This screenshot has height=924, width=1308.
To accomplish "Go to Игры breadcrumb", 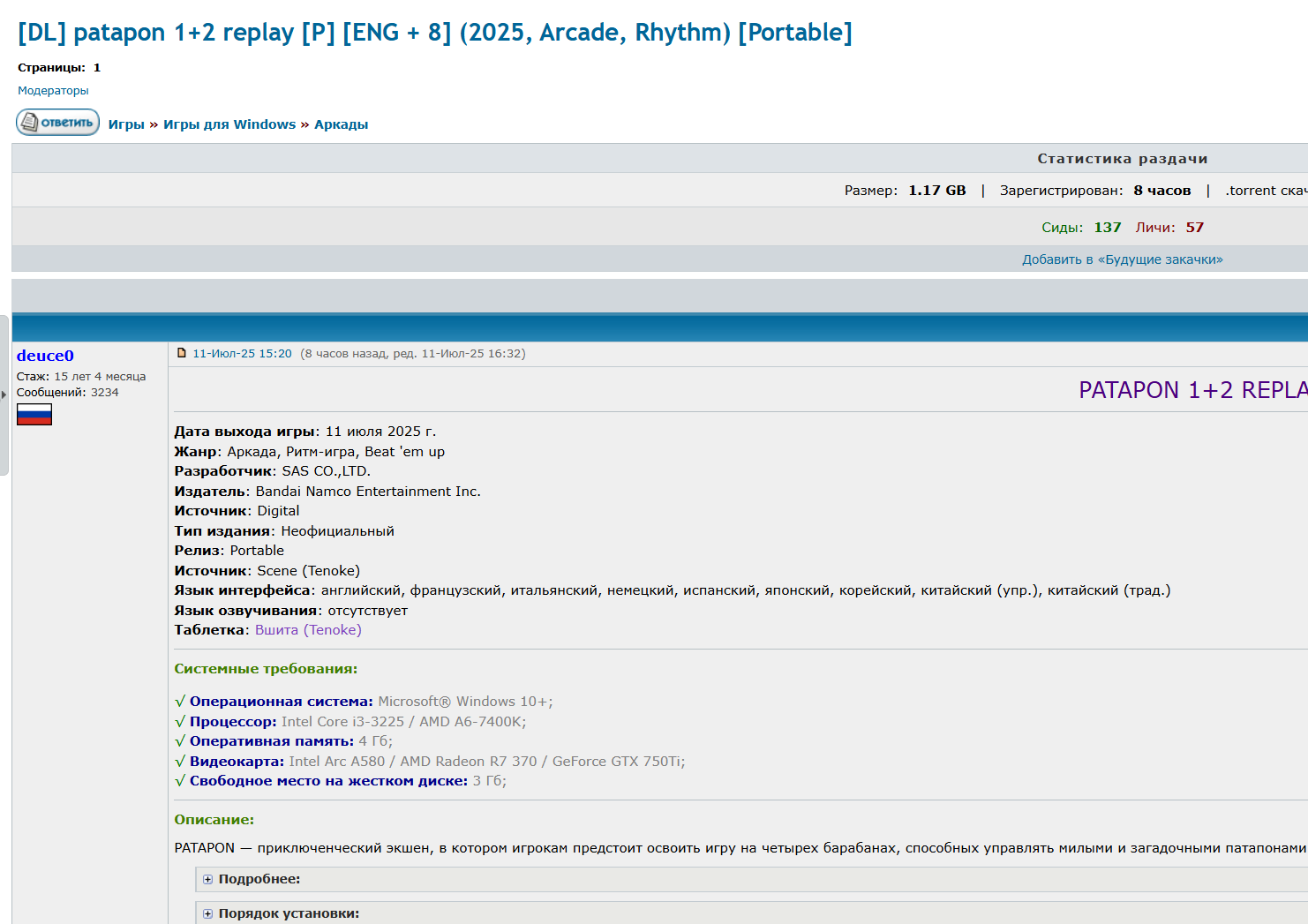I will pyautogui.click(x=126, y=124).
